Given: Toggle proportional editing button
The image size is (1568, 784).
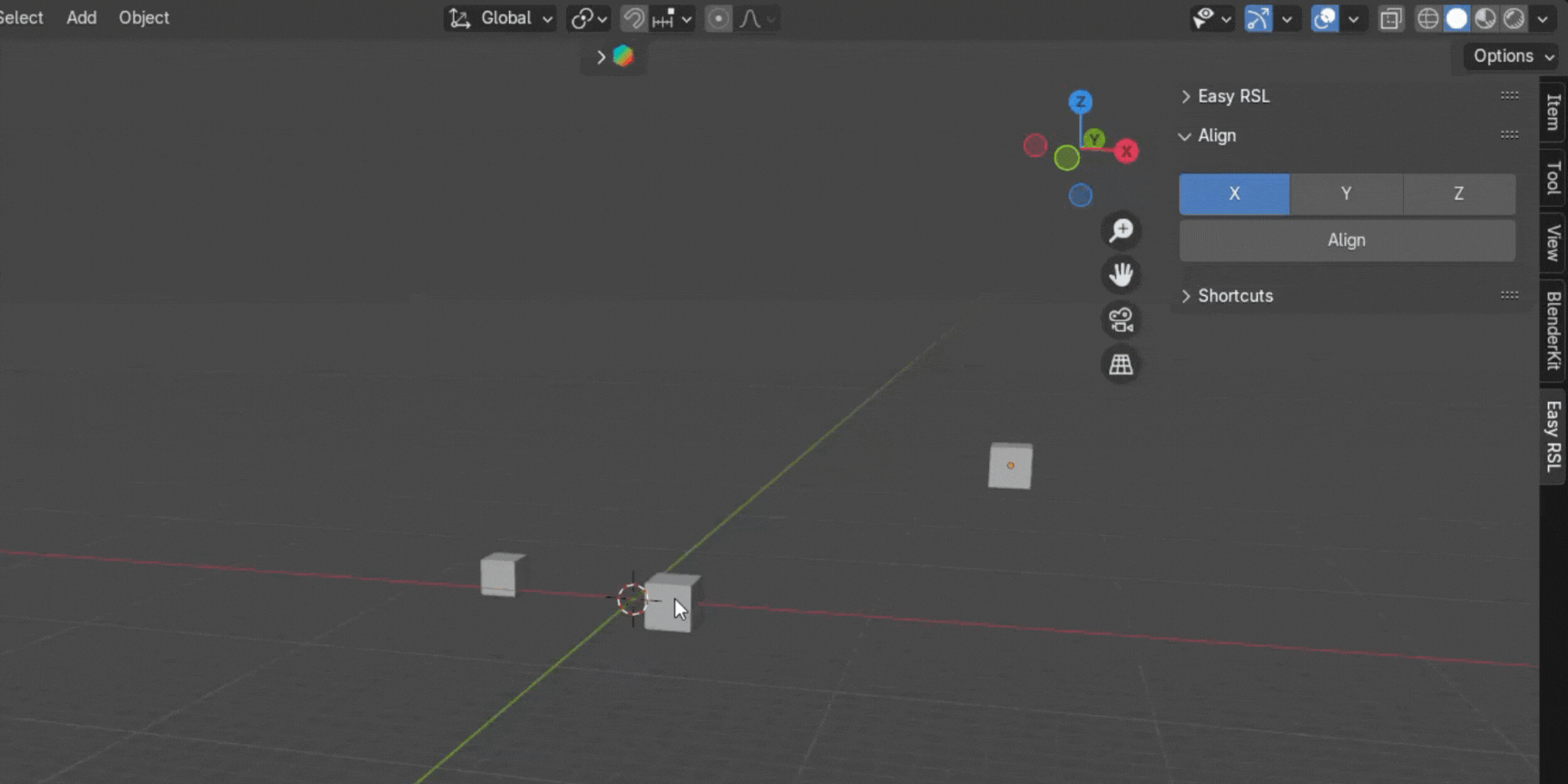Looking at the screenshot, I should click(x=718, y=18).
